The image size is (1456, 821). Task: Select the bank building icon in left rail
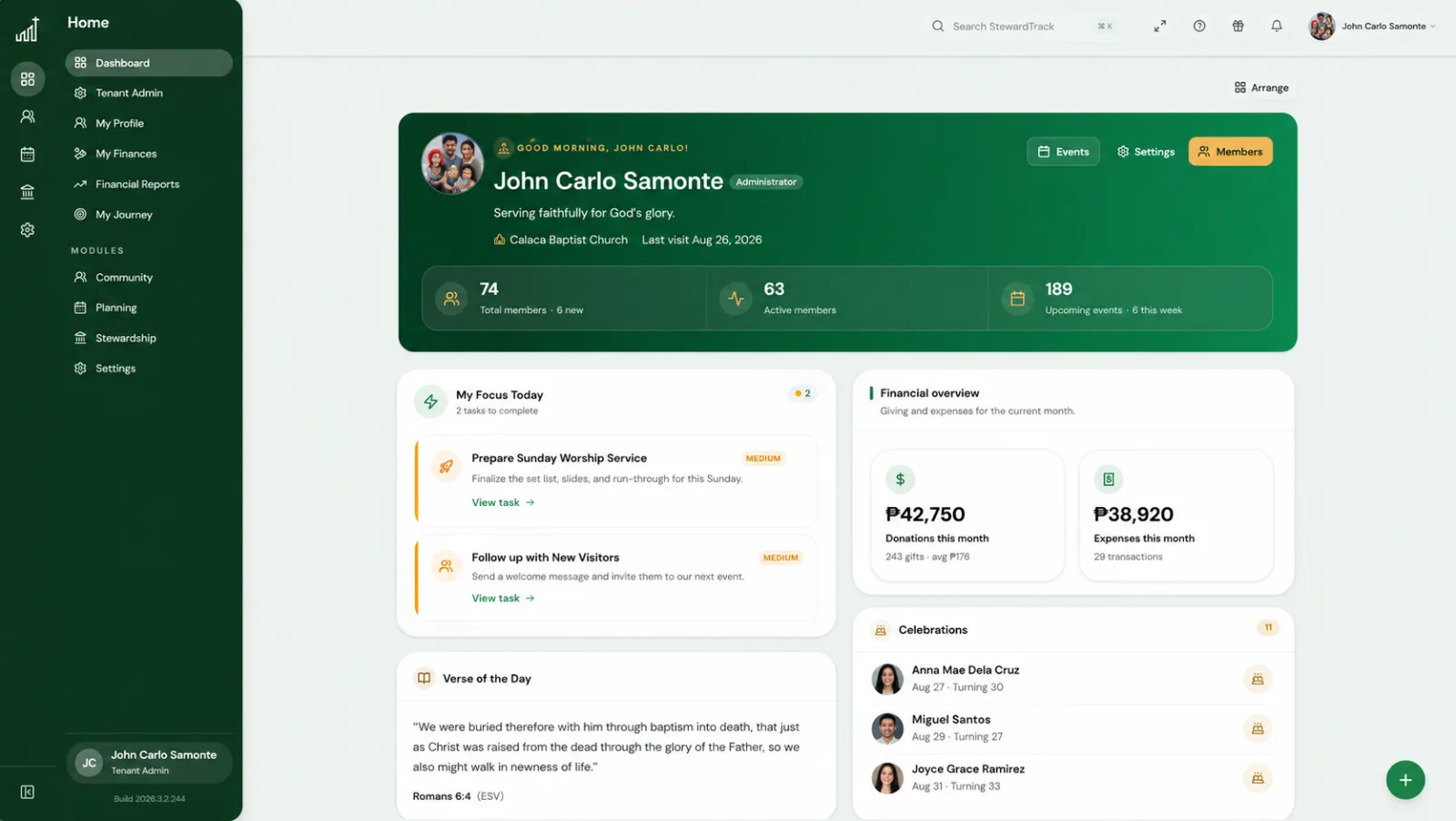(27, 192)
